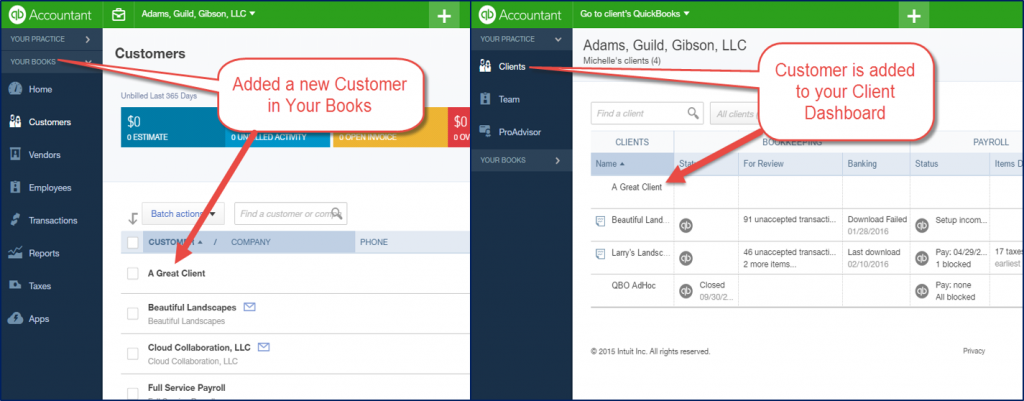The height and width of the screenshot is (401, 1024).
Task: Open A Great Client in customer list
Action: pos(176,274)
